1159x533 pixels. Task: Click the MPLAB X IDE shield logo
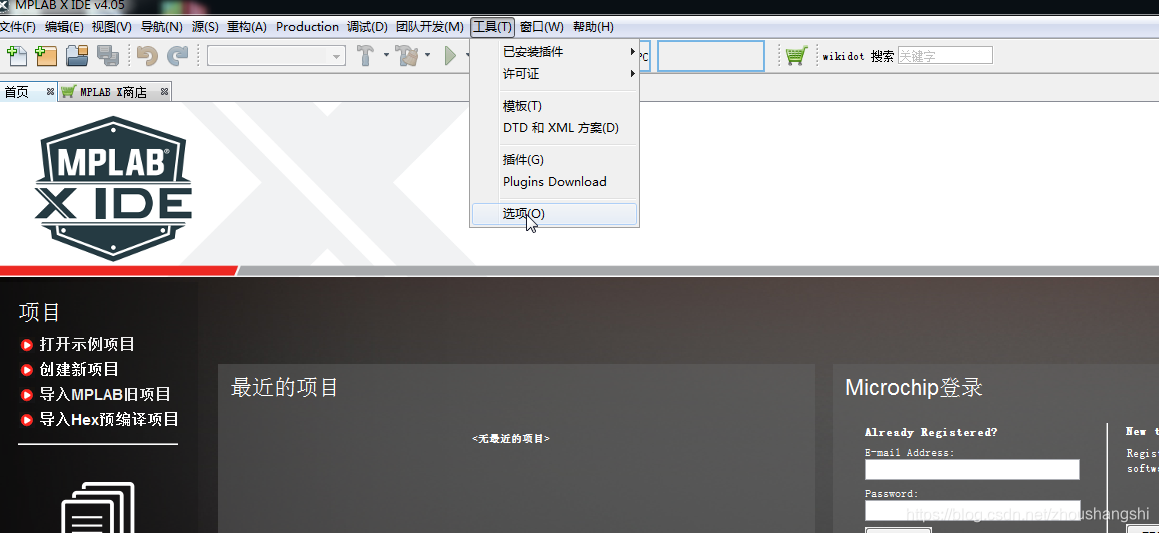click(113, 188)
